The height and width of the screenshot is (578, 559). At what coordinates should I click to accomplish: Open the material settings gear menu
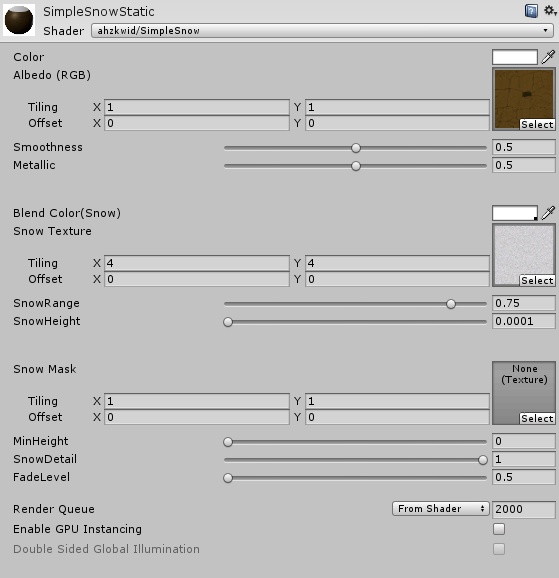coord(550,10)
